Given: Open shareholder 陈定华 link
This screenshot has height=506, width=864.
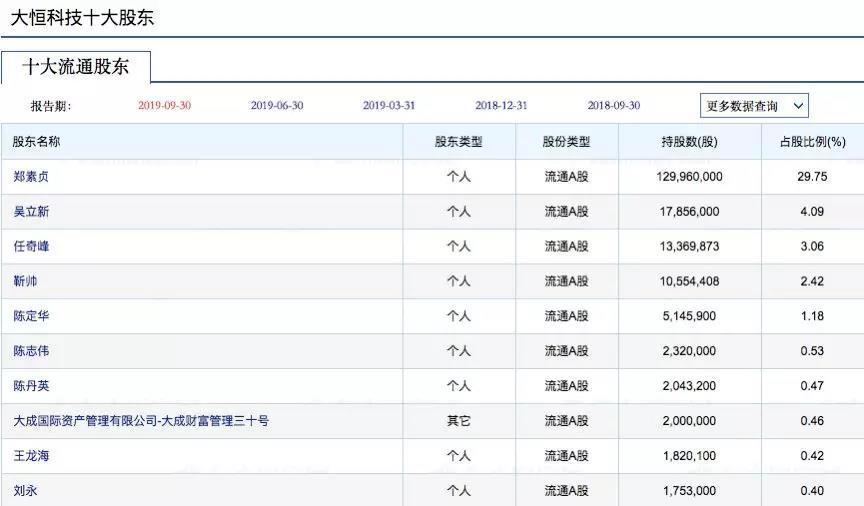Looking at the screenshot, I should (31, 316).
